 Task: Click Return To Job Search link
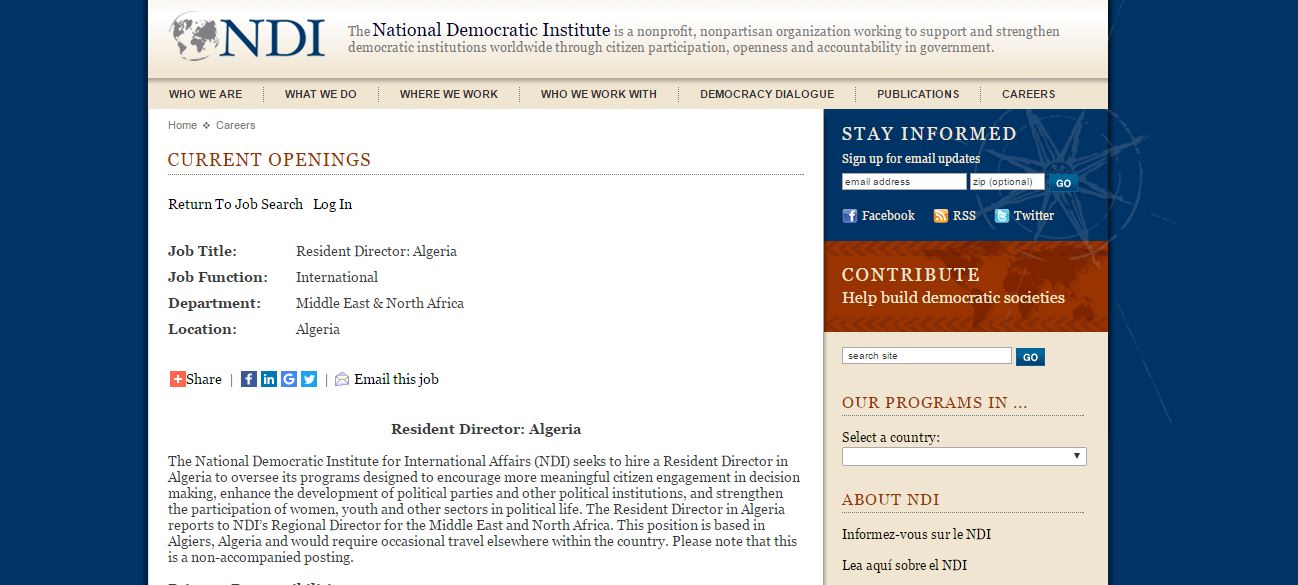pyautogui.click(x=235, y=204)
